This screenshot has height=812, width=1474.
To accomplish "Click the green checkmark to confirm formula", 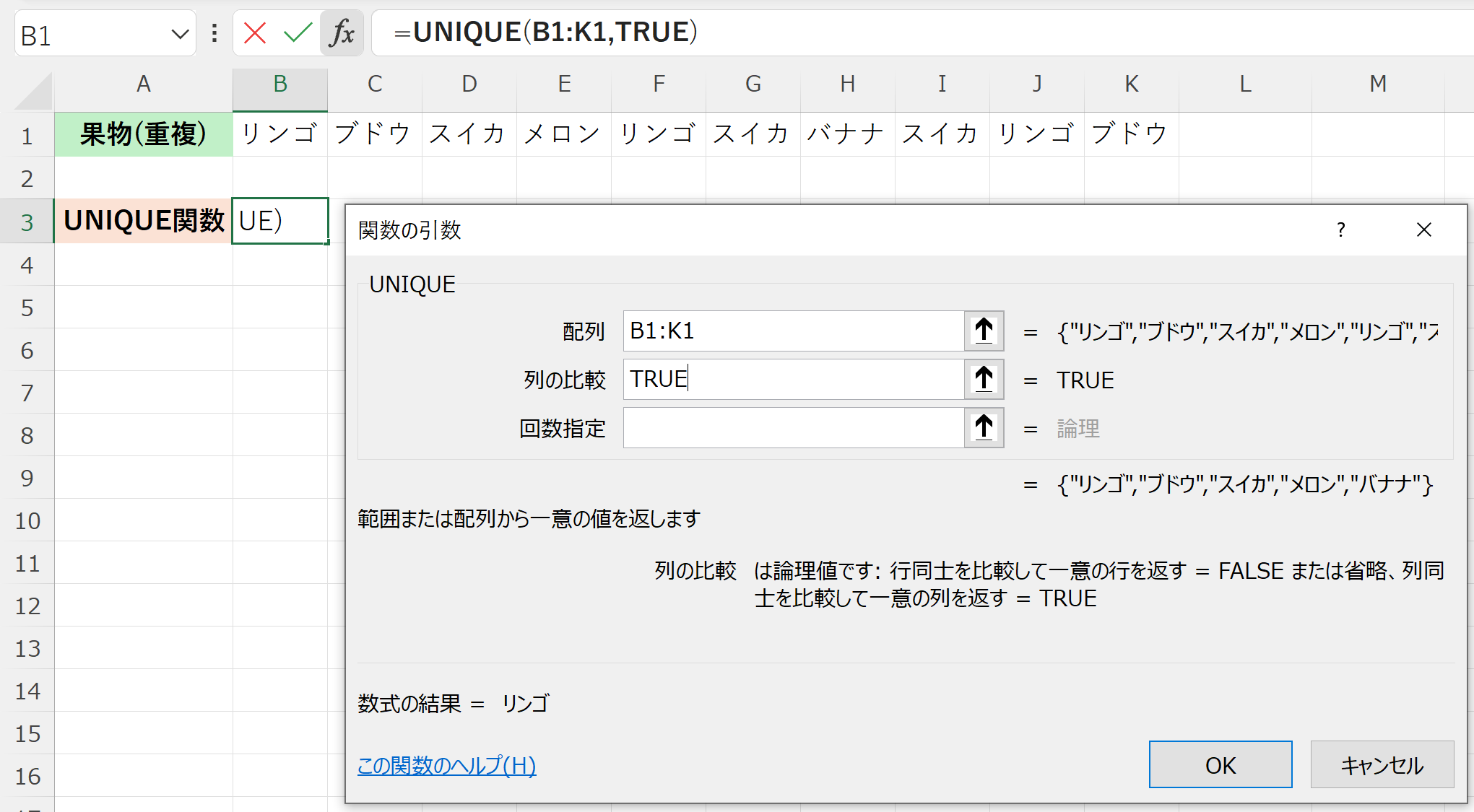I will click(x=298, y=32).
